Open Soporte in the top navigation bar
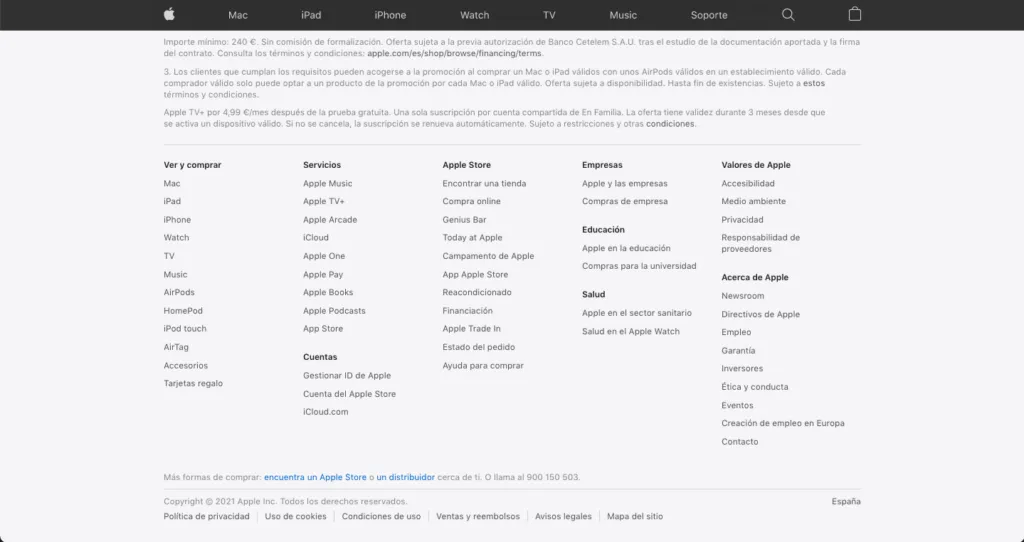Screen dimensions: 1024x542 [x=709, y=15]
